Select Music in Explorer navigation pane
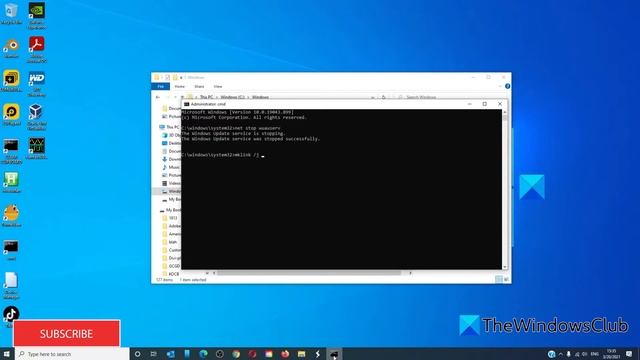640x360 pixels. tap(171, 167)
